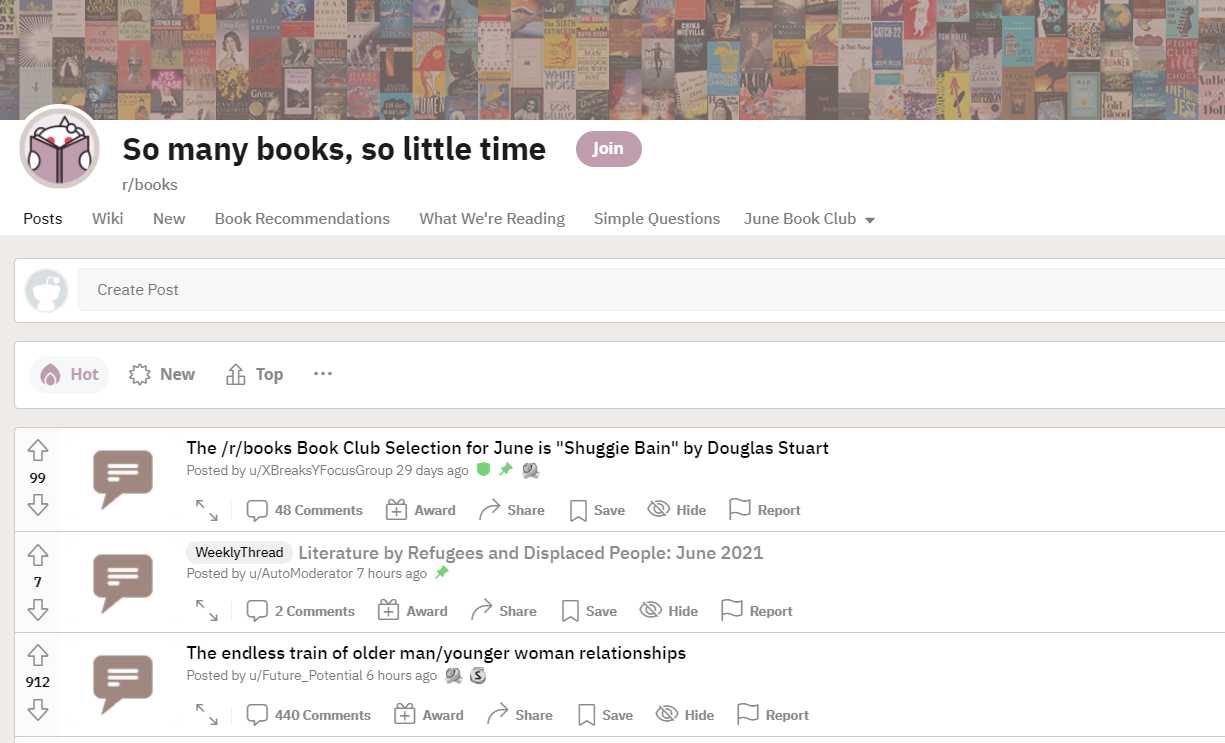Viewport: 1225px width, 743px height.
Task: Click the Create Post input field
Action: [x=650, y=290]
